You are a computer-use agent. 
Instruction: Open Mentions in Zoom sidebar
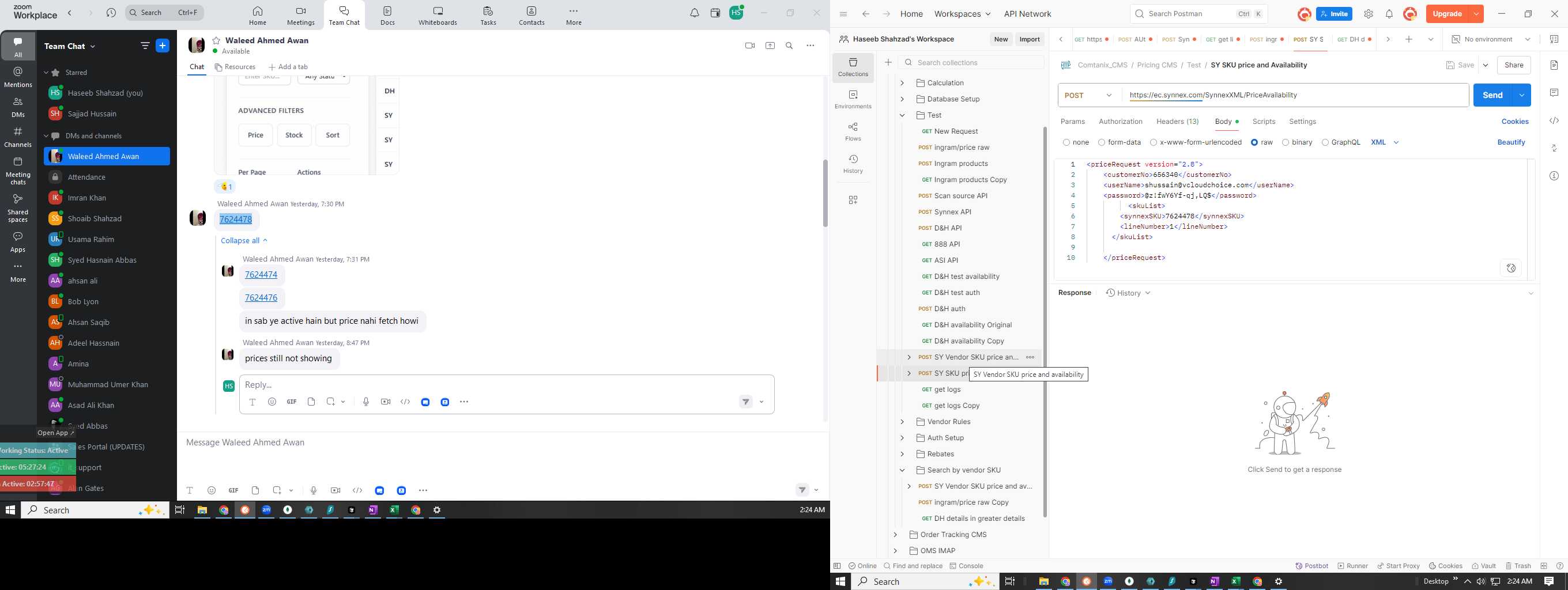pyautogui.click(x=18, y=77)
